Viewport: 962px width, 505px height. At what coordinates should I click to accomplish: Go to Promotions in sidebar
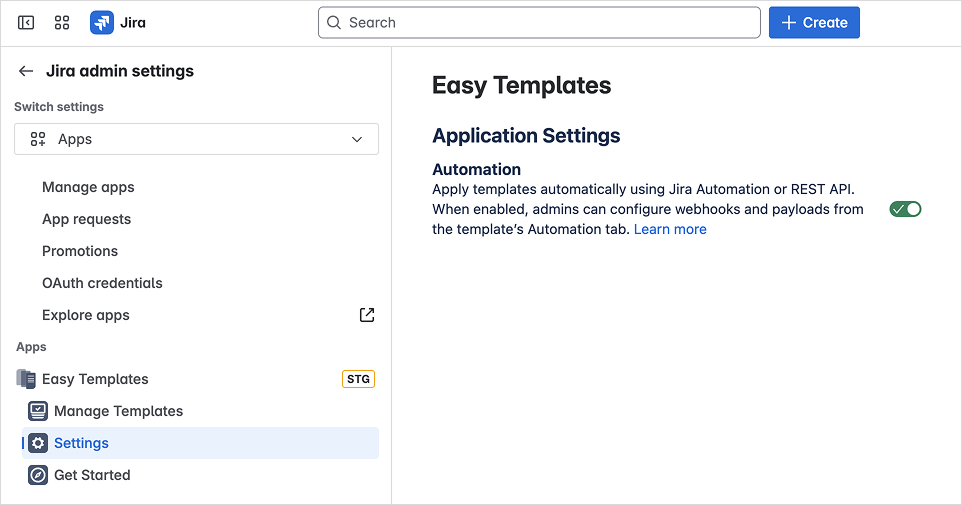point(80,251)
